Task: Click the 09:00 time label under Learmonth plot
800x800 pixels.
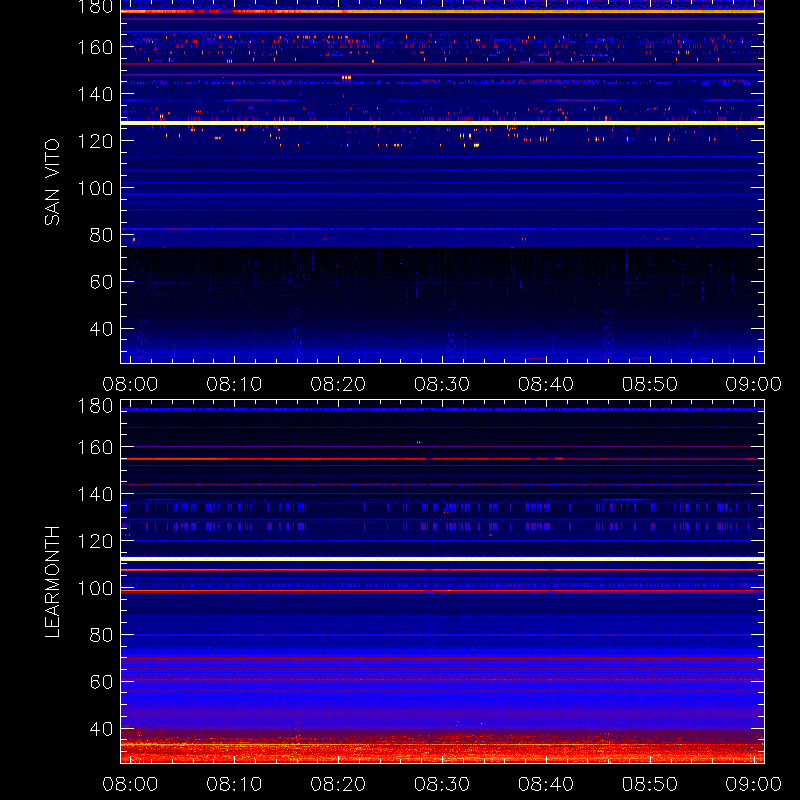Action: pyautogui.click(x=754, y=784)
